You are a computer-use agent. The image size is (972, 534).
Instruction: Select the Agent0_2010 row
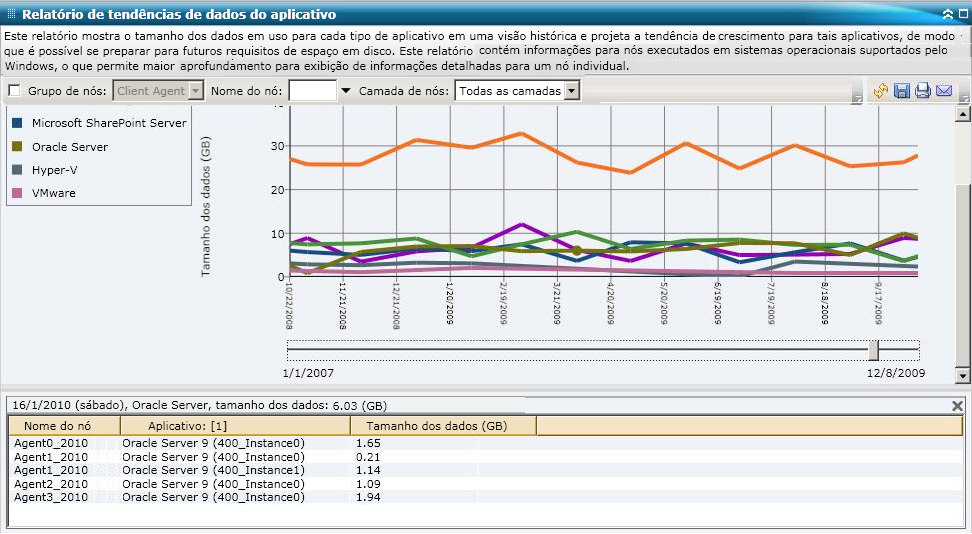(486, 443)
